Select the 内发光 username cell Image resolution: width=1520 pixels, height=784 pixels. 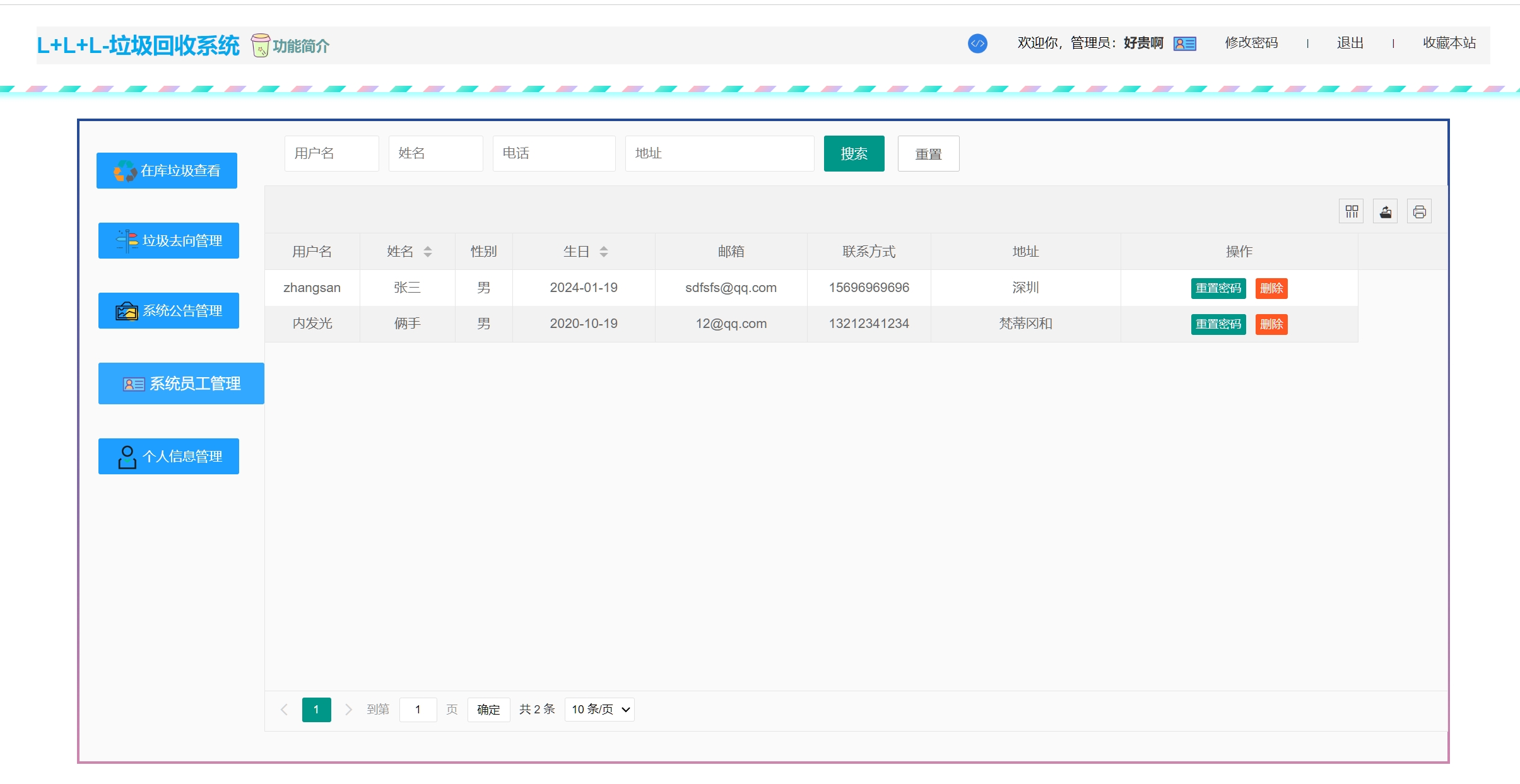coord(312,324)
